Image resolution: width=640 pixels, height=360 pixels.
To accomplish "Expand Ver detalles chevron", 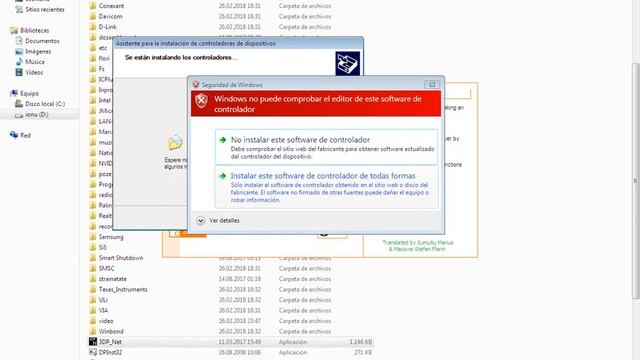I will pyautogui.click(x=200, y=221).
